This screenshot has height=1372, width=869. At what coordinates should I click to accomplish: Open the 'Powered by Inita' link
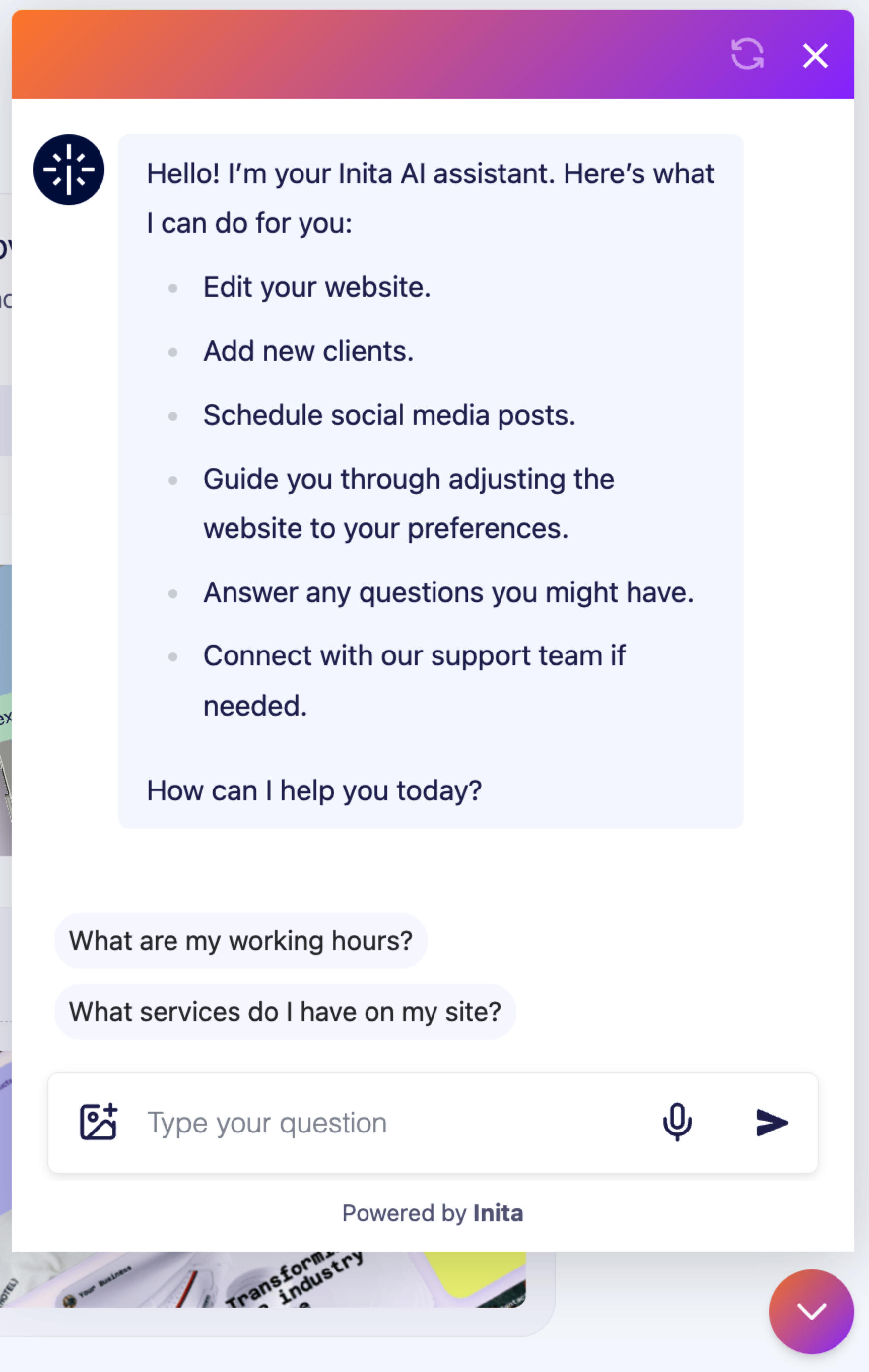(x=433, y=1213)
